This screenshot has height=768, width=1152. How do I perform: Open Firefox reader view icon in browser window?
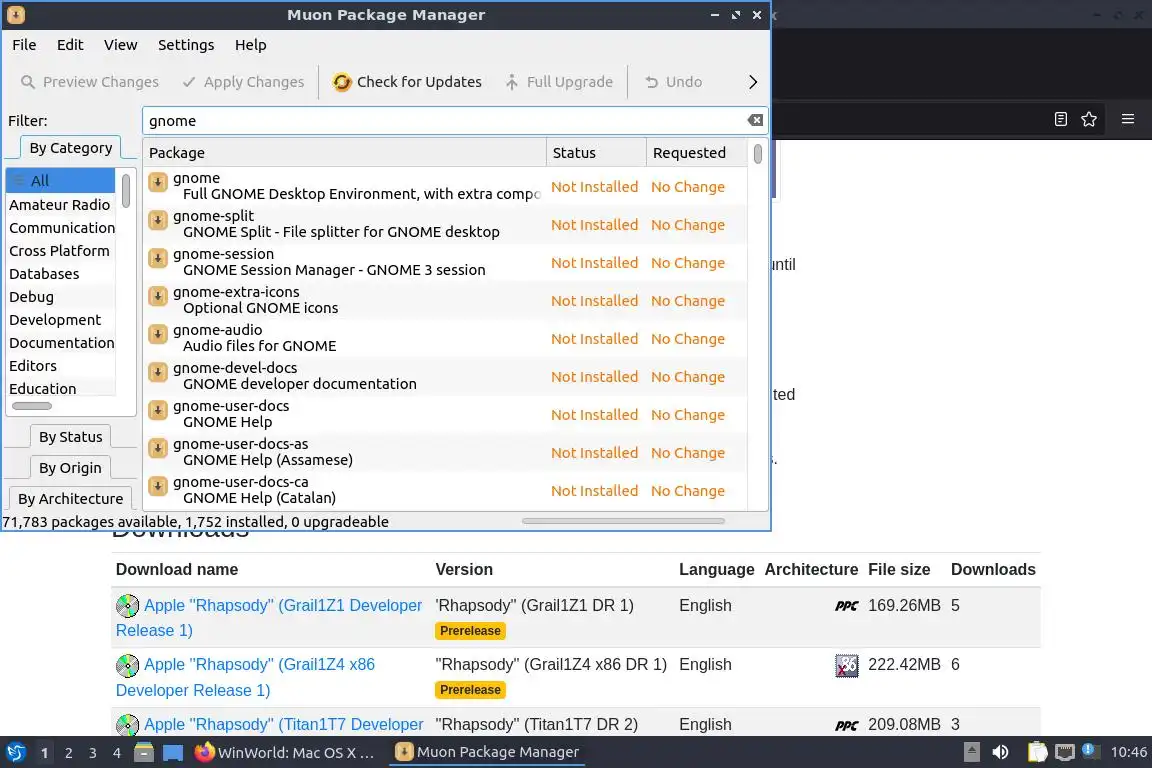tap(1060, 119)
